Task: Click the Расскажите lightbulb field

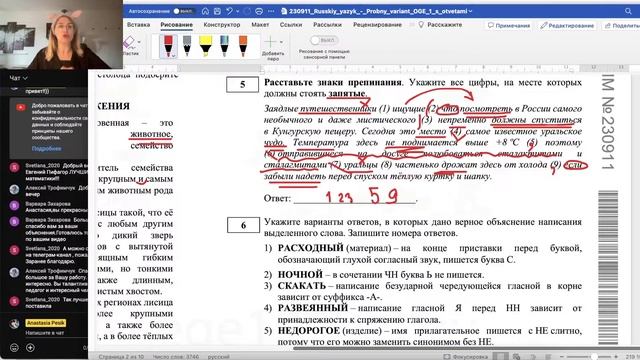Action: pos(440,25)
